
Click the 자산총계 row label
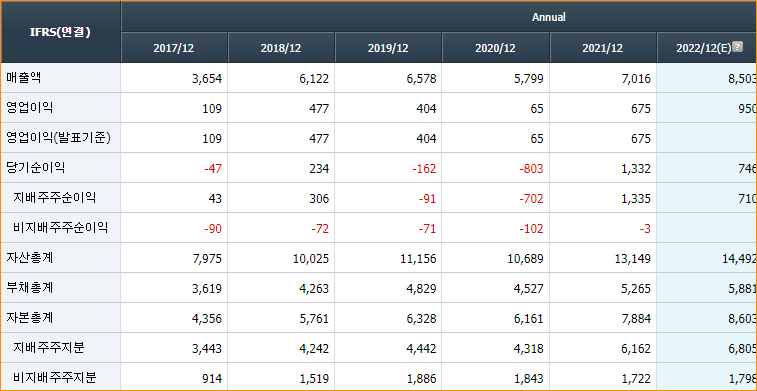tap(29, 257)
